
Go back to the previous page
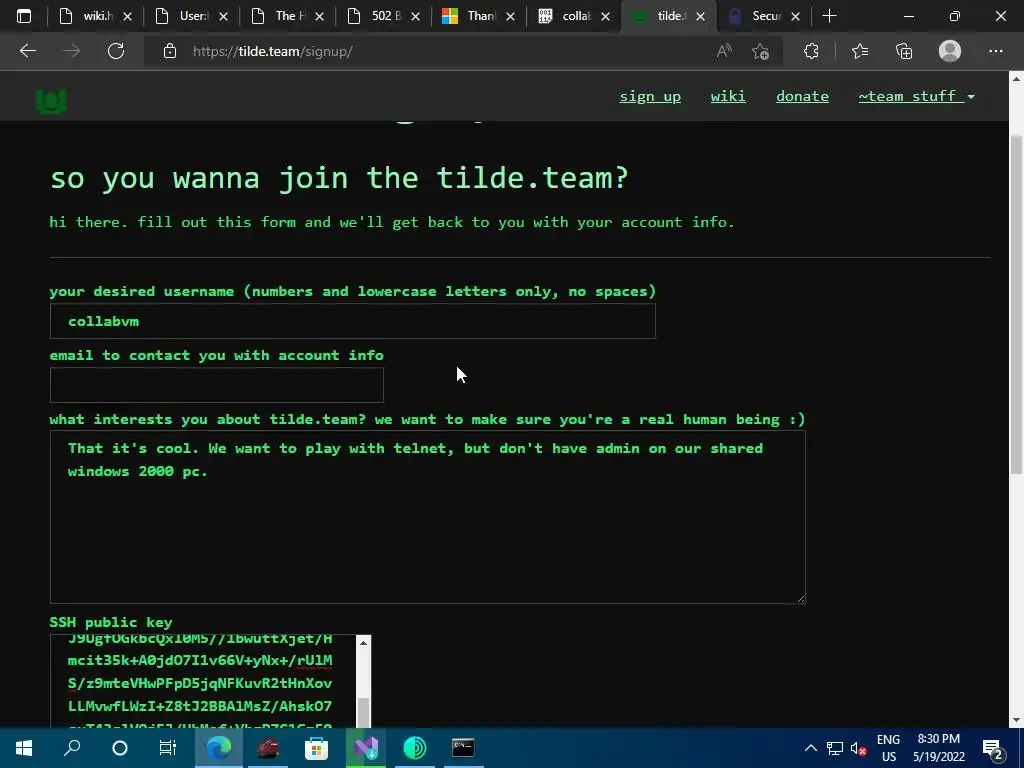pyautogui.click(x=27, y=51)
